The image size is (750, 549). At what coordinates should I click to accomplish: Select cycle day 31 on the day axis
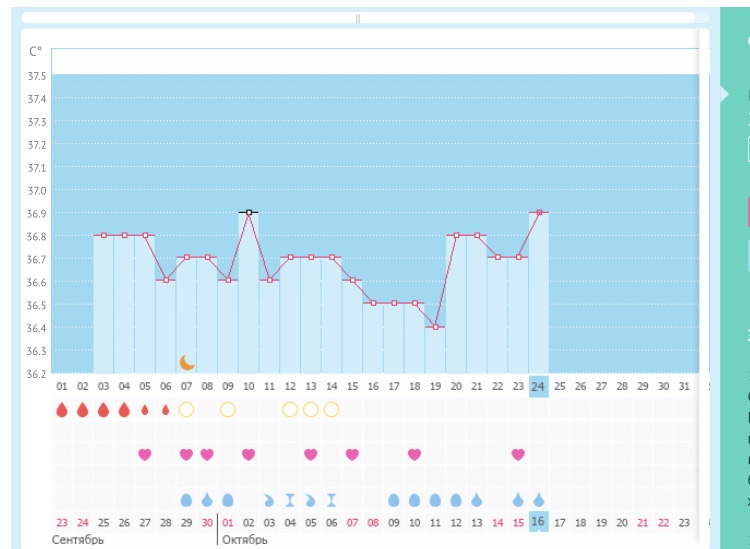click(684, 386)
